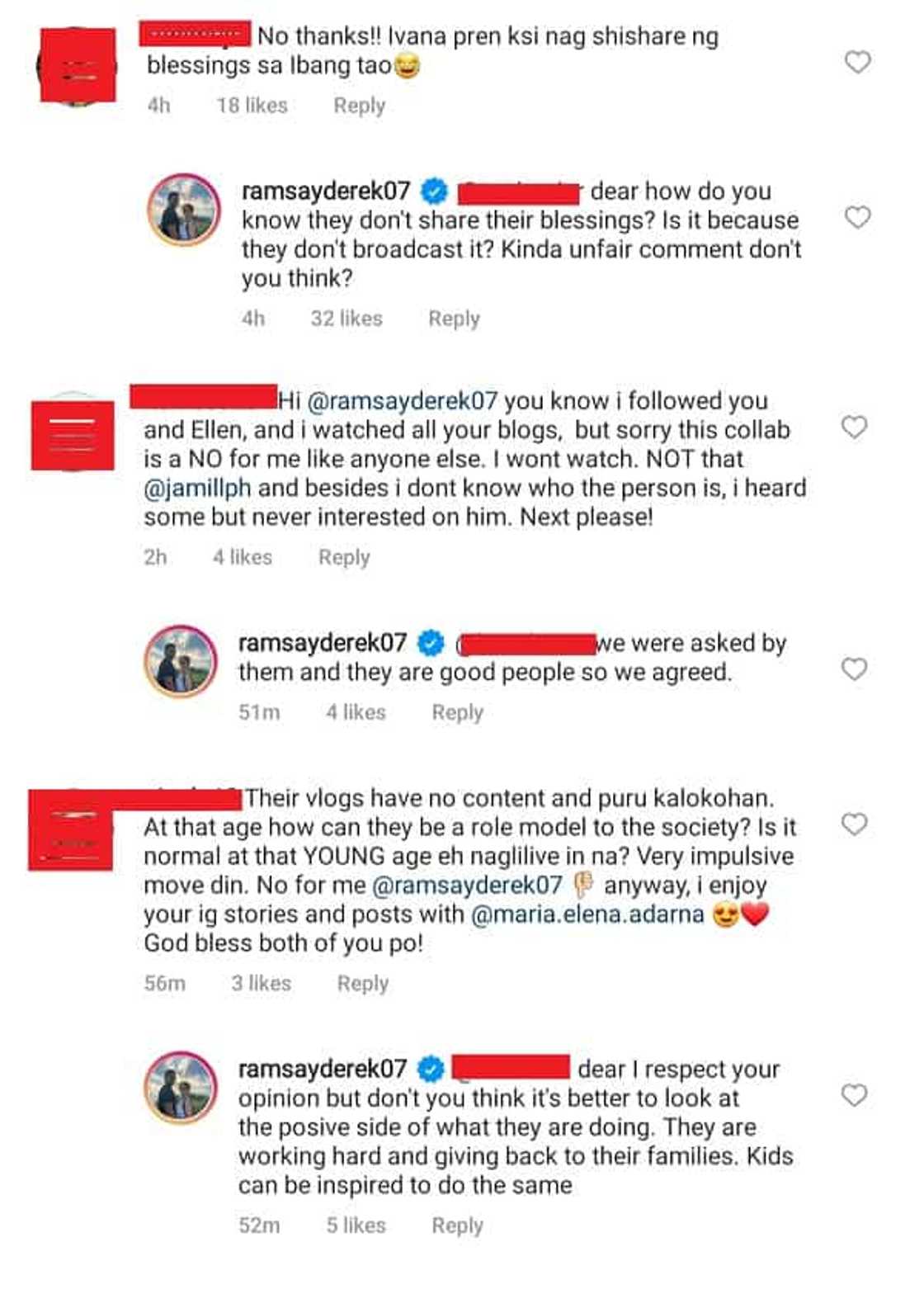Reply to the 2h-old collab comment
Image resolution: width=924 pixels, height=1299 pixels.
click(x=344, y=557)
